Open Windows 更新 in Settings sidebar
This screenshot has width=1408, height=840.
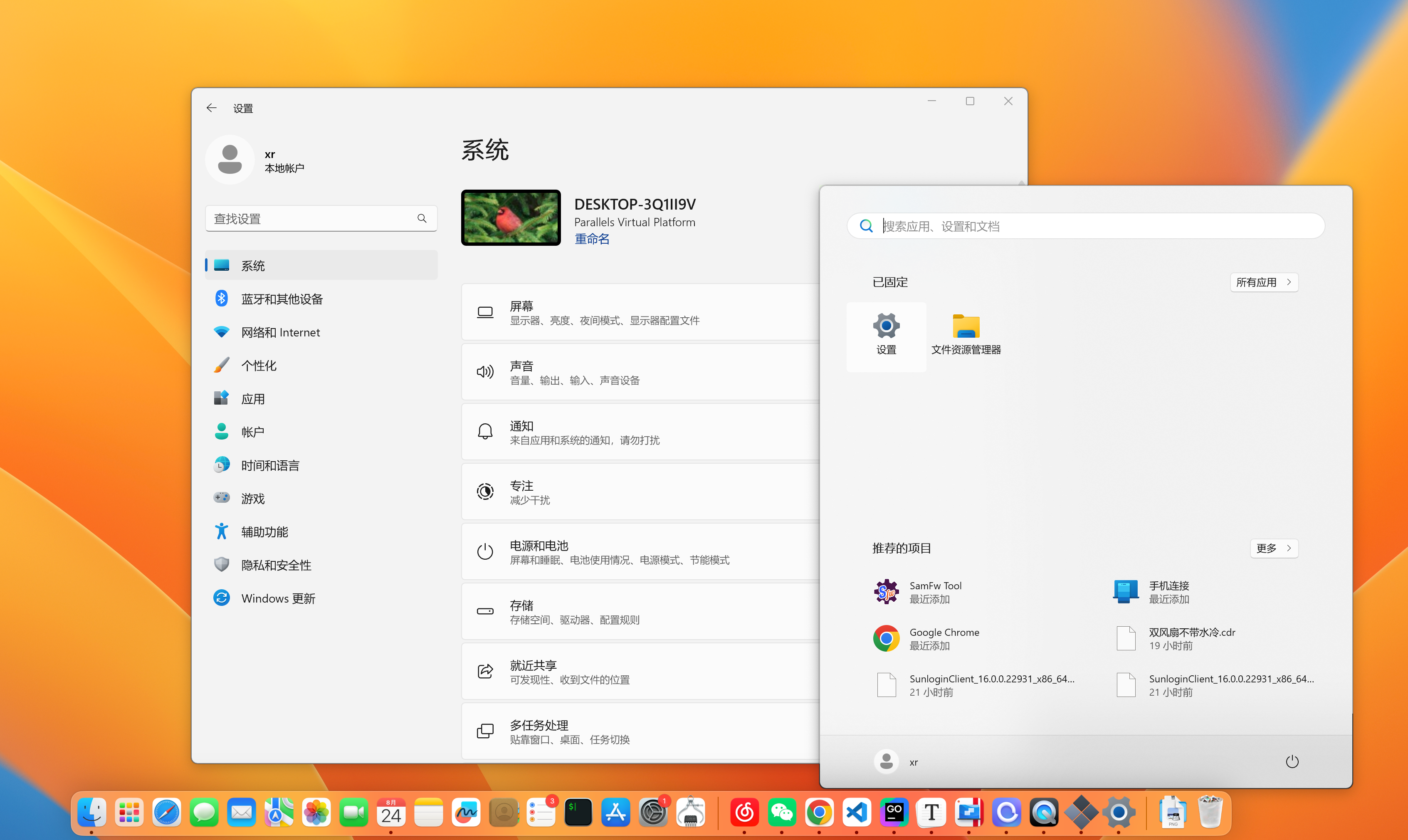tap(321, 598)
